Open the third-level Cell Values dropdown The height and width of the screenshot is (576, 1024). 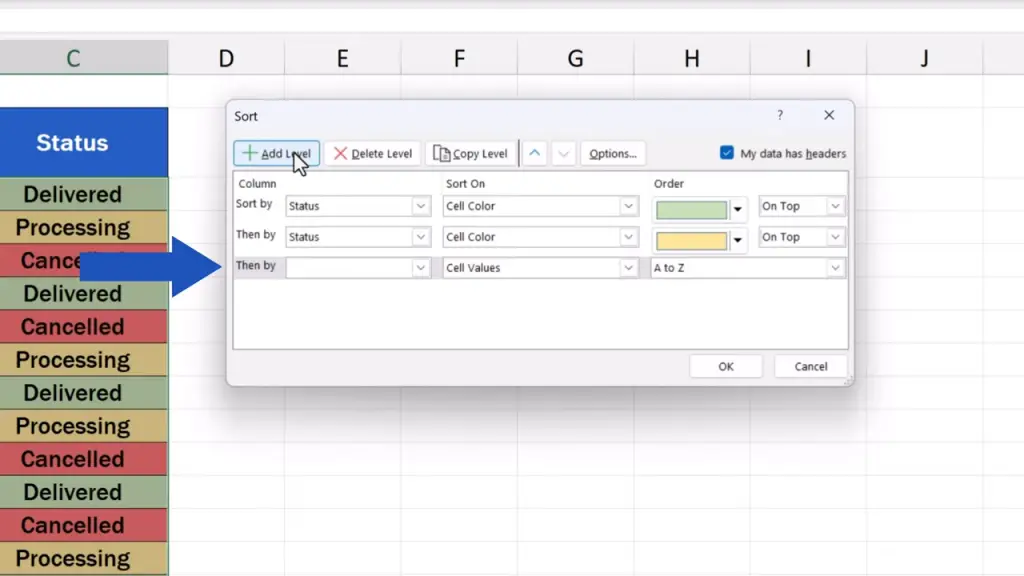tap(628, 268)
